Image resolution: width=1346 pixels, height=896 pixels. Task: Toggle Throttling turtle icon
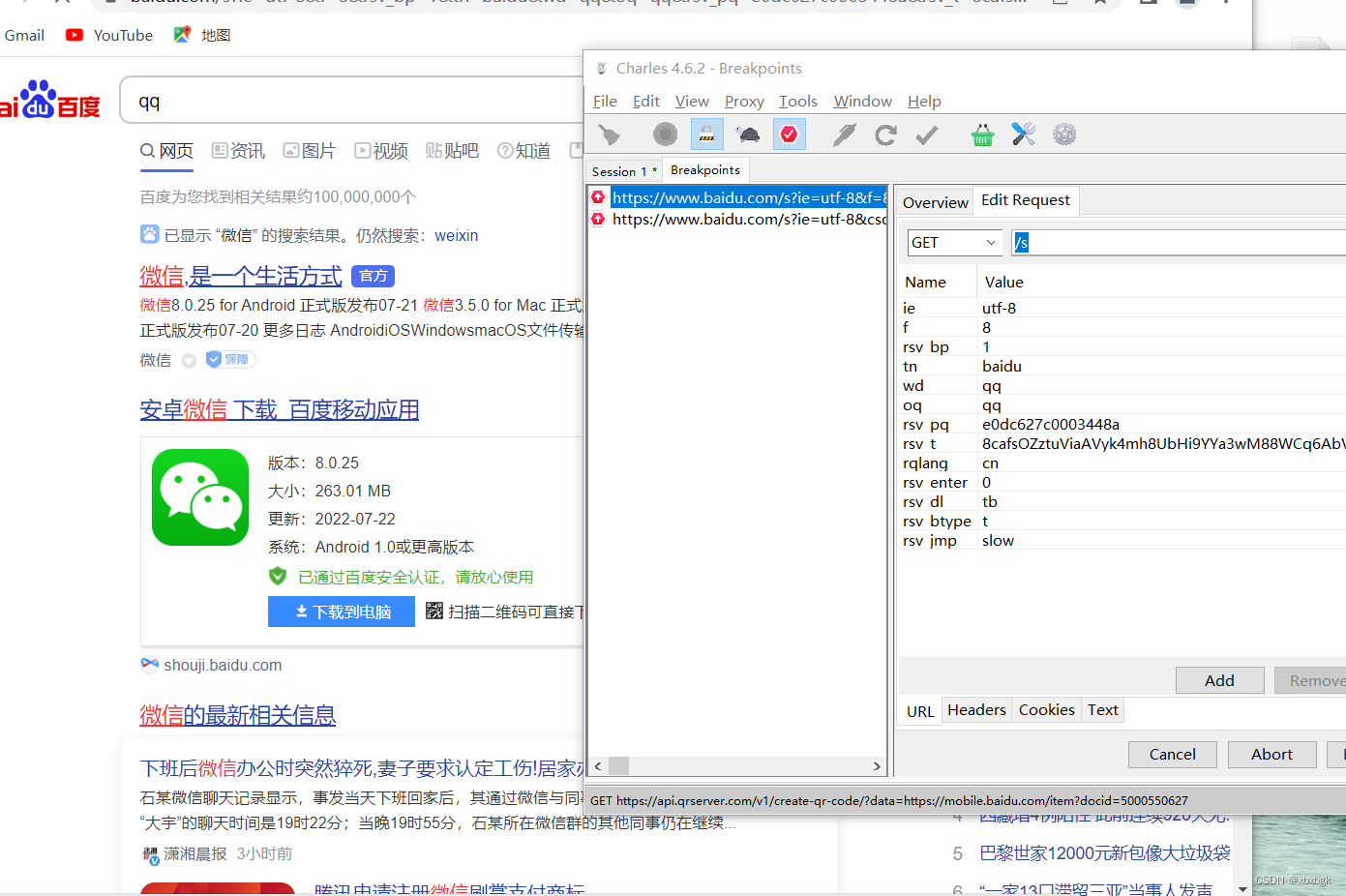click(748, 134)
